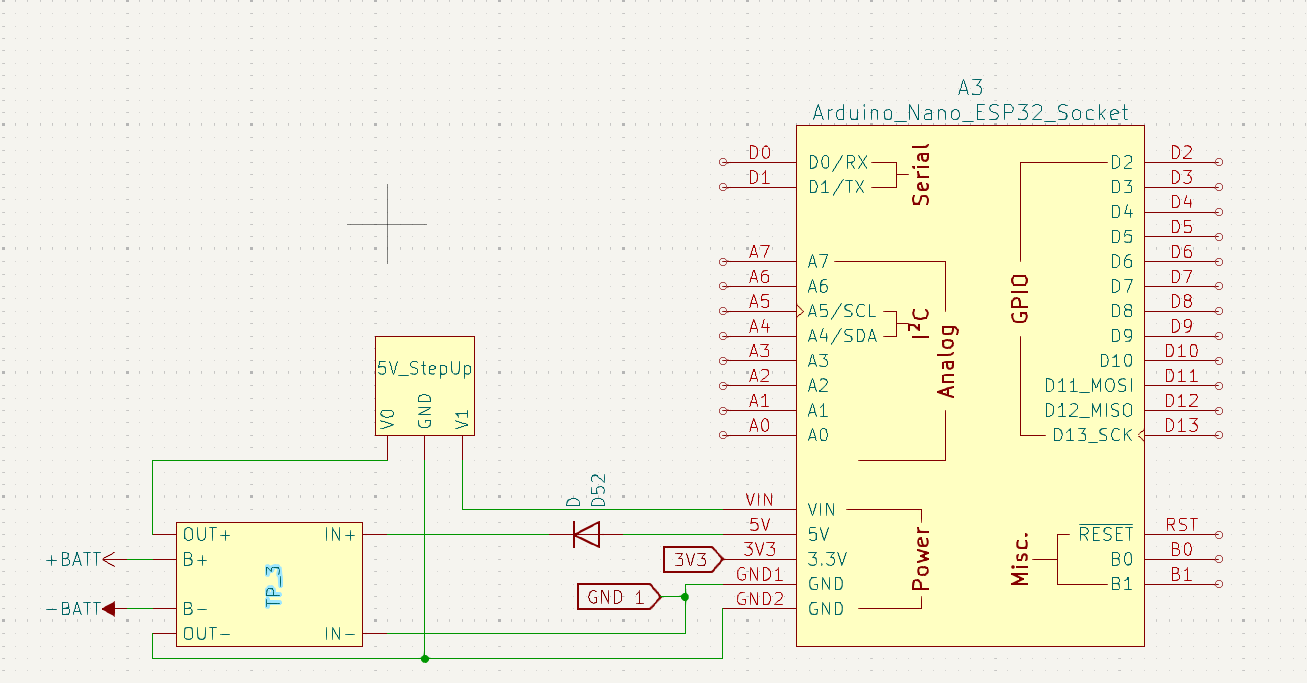Select the red 3V3 net label on pin
1307x683 pixels.
pyautogui.click(x=760, y=550)
